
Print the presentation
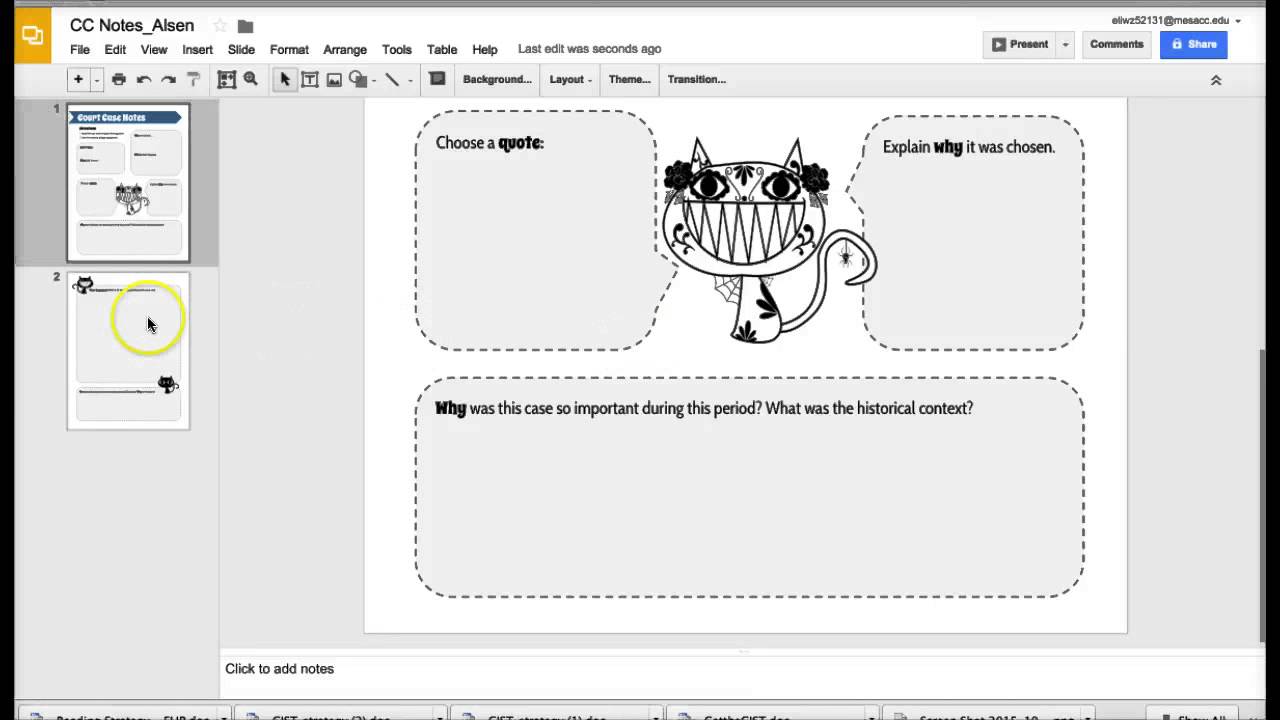pyautogui.click(x=119, y=80)
